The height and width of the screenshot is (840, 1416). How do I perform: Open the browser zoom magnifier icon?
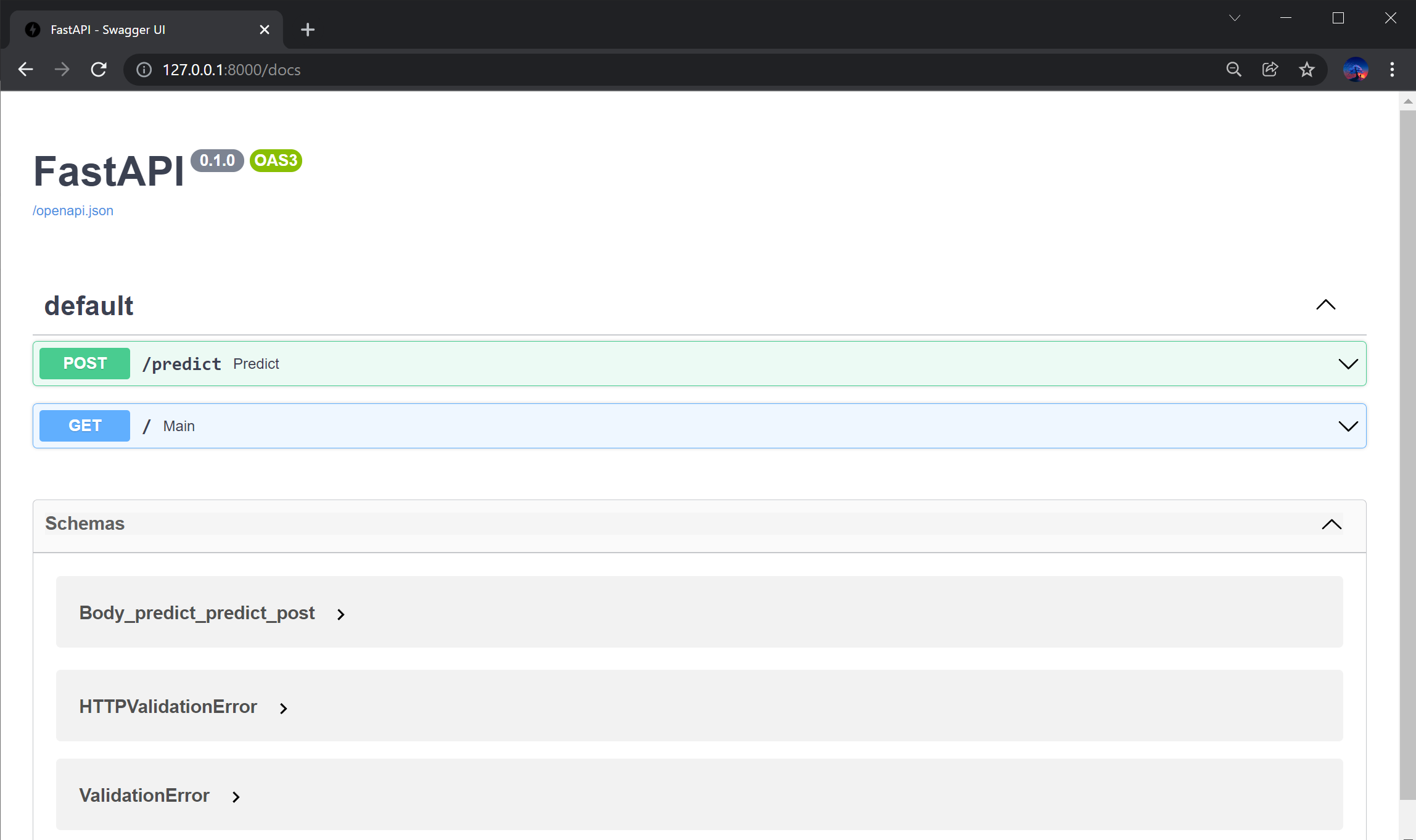click(1233, 70)
